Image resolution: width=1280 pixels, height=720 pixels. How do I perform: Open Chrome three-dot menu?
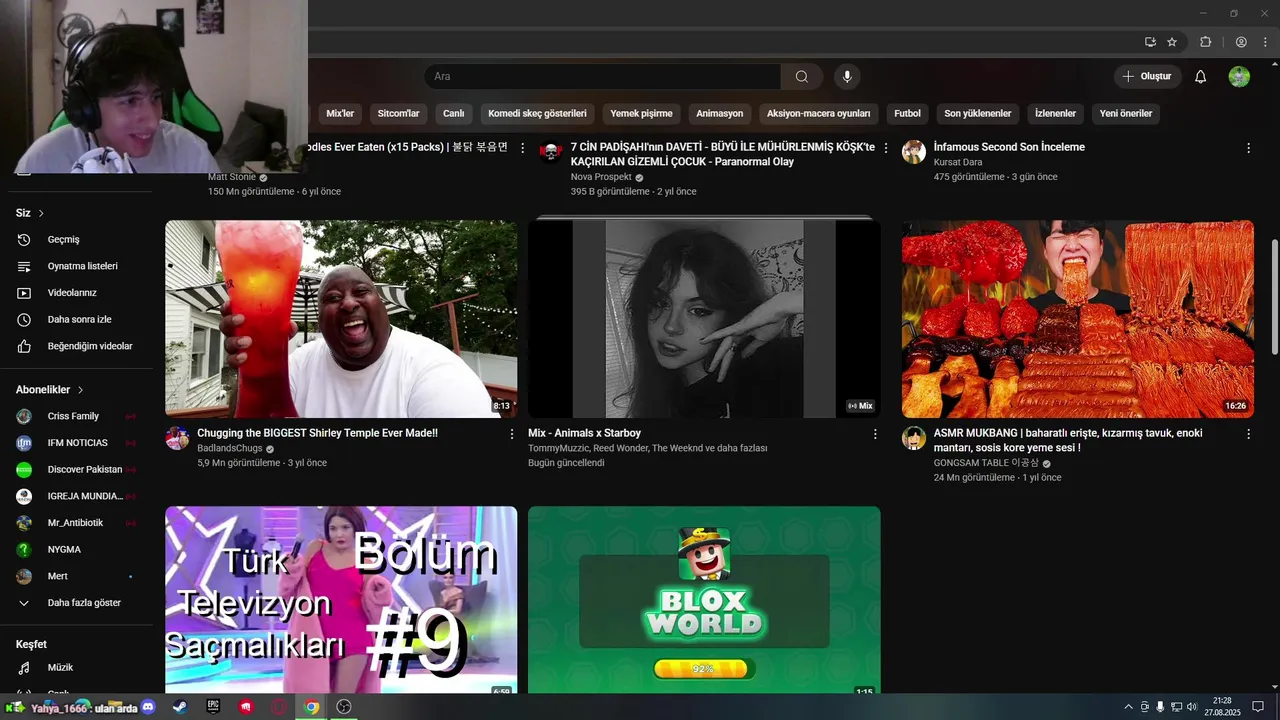point(1264,42)
